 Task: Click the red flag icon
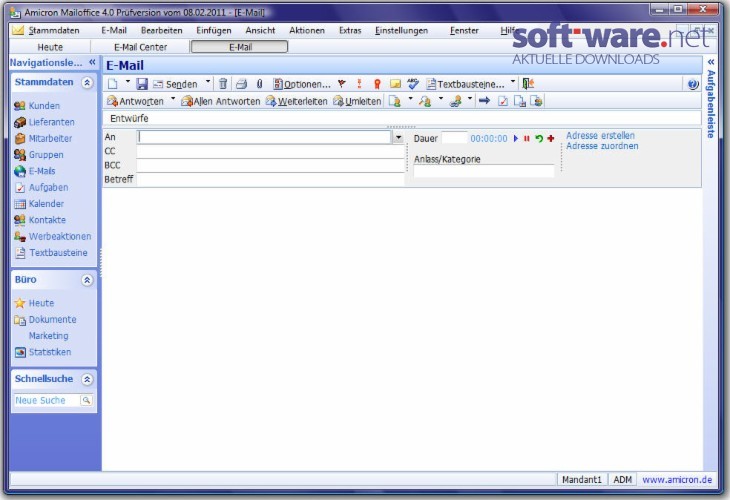[x=342, y=84]
